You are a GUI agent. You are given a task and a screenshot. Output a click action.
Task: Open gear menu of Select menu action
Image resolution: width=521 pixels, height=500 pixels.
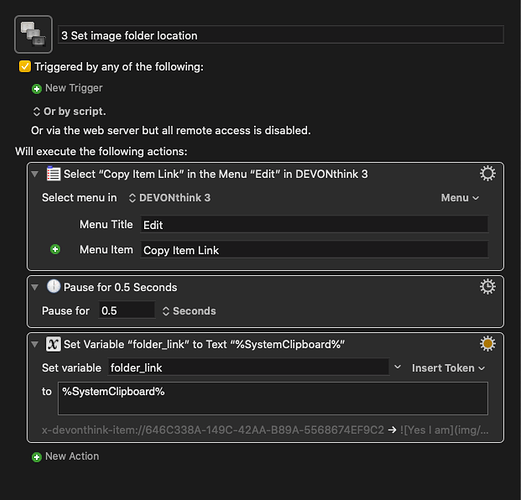tap(487, 174)
